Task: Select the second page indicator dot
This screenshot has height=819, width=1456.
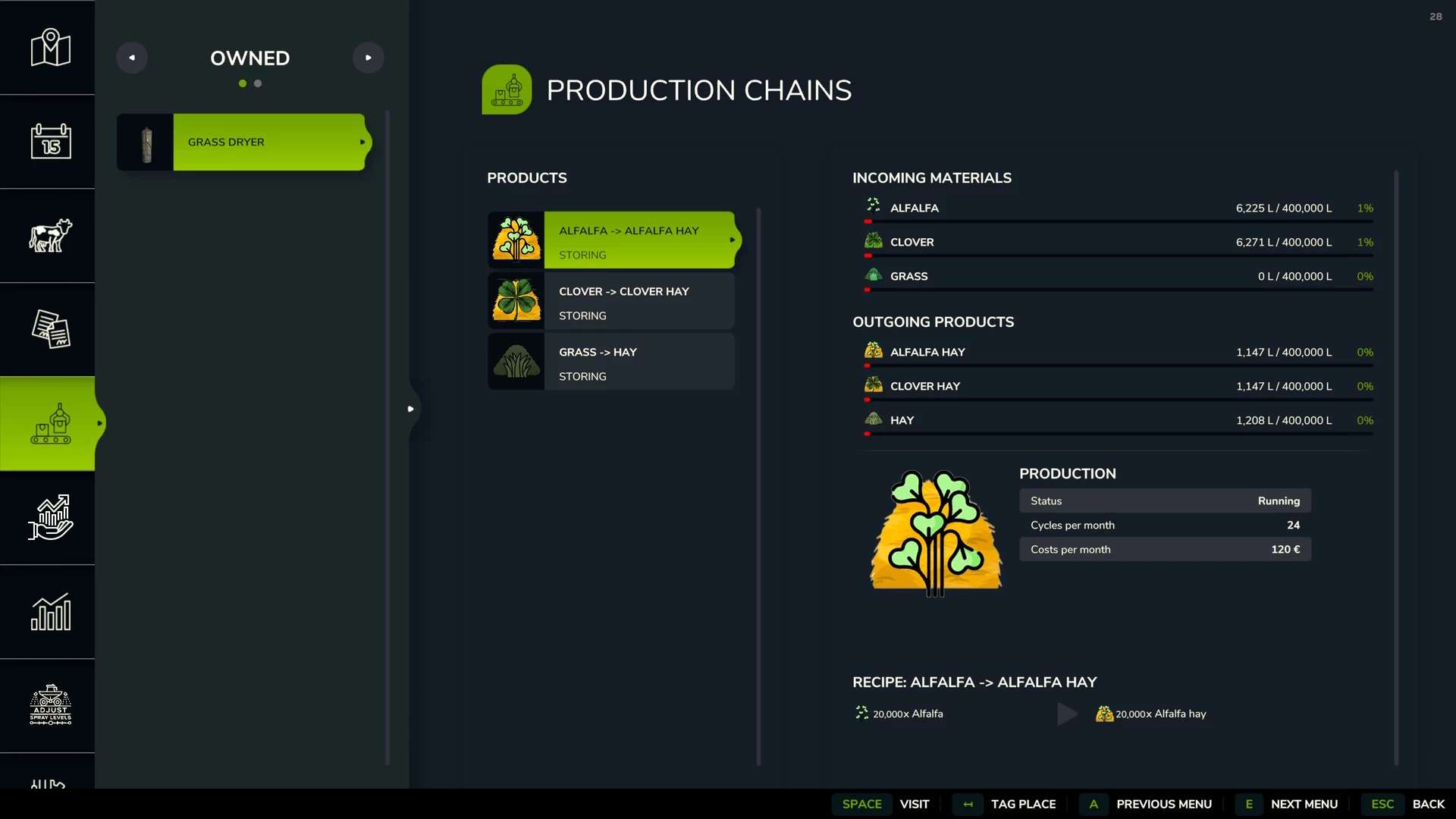Action: [258, 83]
